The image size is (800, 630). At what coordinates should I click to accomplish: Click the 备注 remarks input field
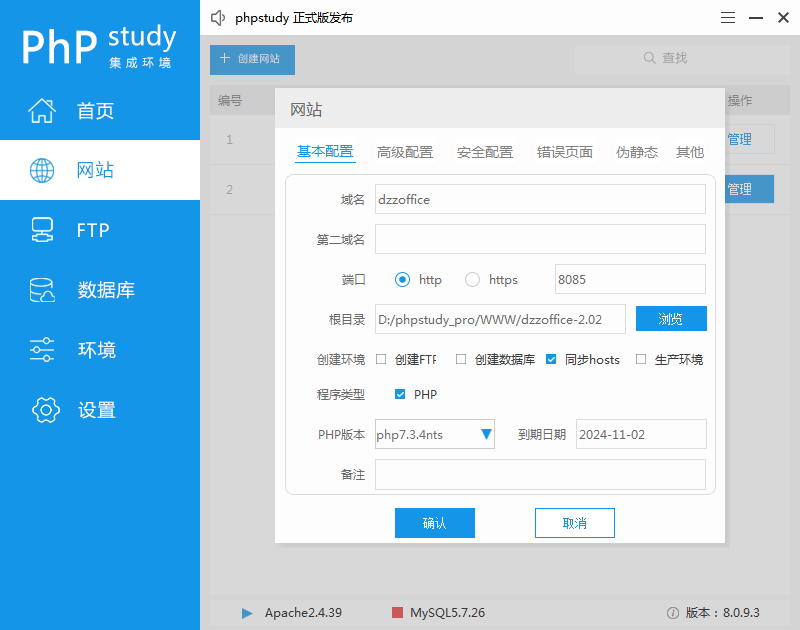(x=540, y=474)
